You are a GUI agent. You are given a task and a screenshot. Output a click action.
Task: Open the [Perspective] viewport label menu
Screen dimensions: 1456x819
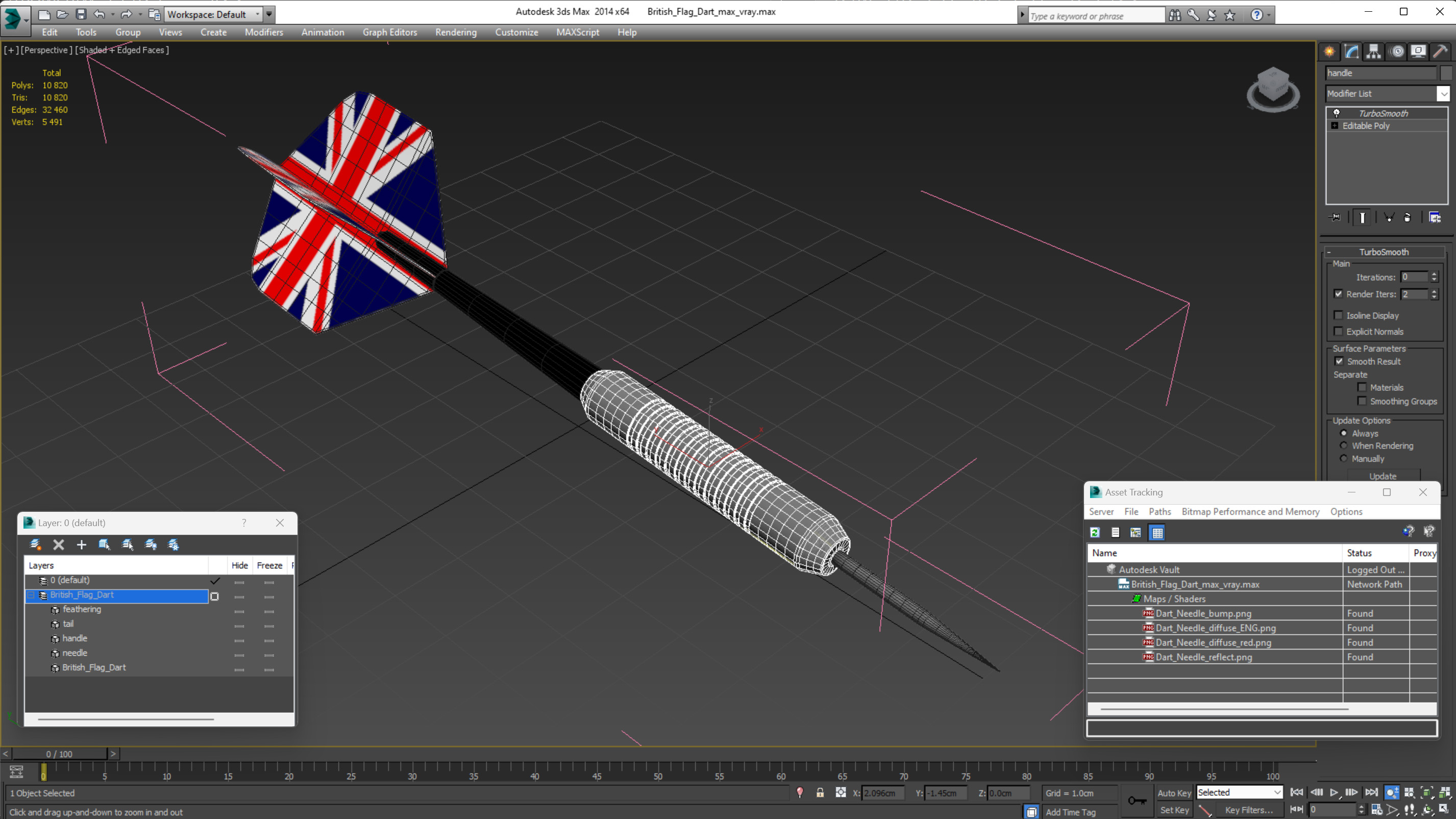point(46,49)
